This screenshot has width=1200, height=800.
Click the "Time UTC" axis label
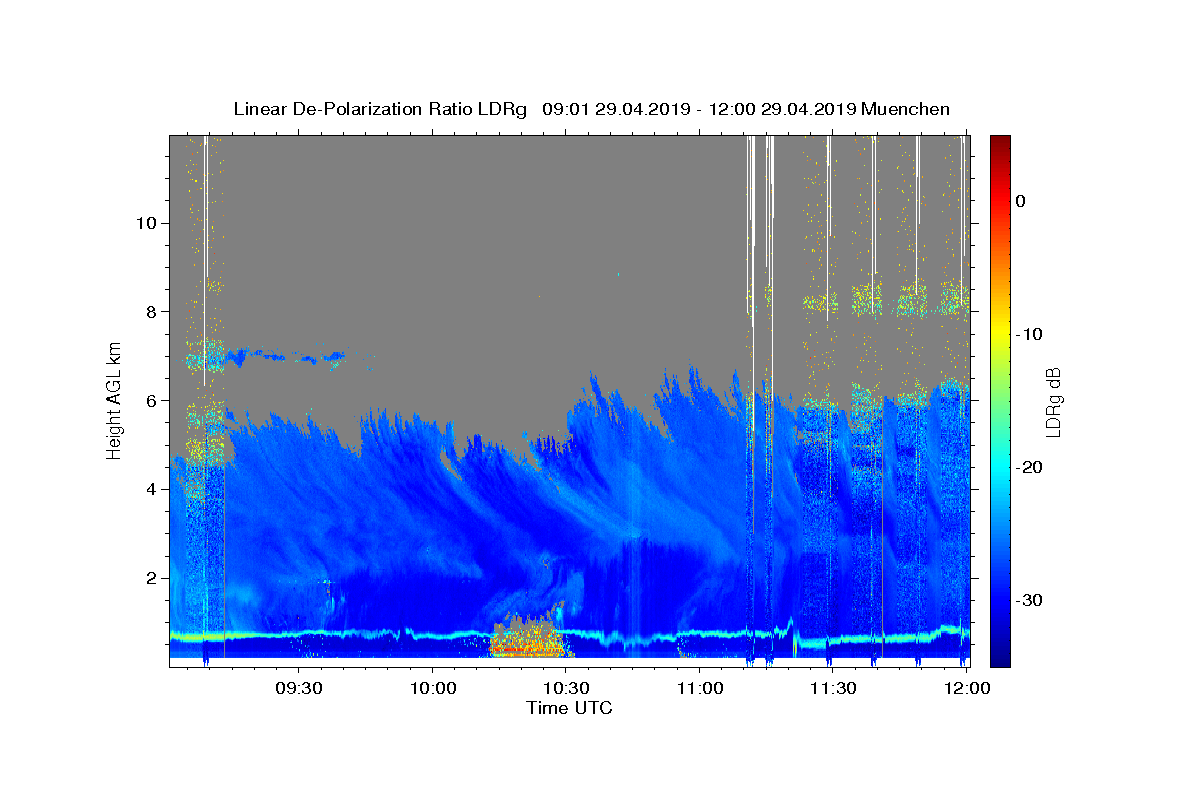point(569,708)
